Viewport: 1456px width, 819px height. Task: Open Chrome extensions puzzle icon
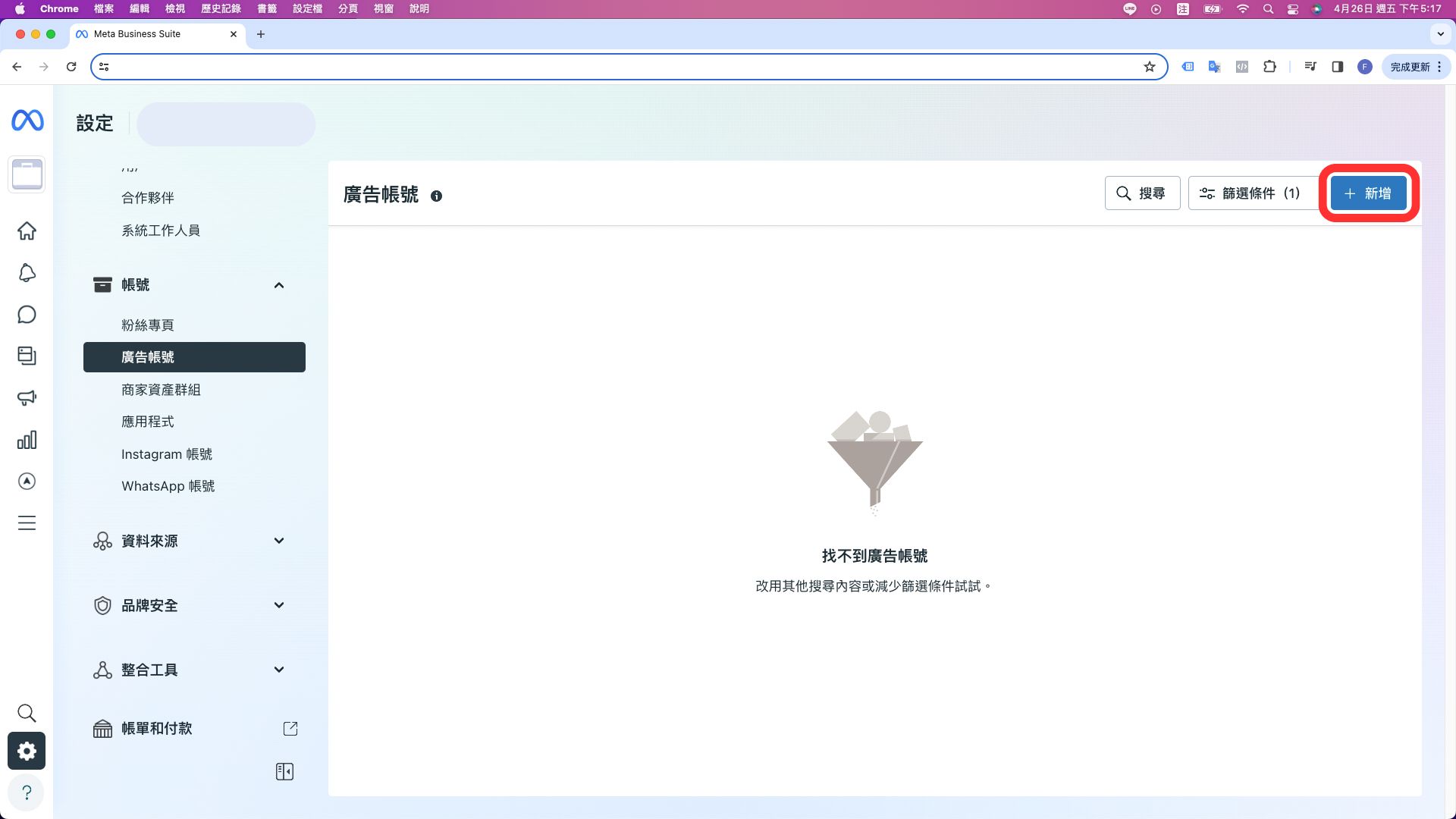coord(1269,67)
